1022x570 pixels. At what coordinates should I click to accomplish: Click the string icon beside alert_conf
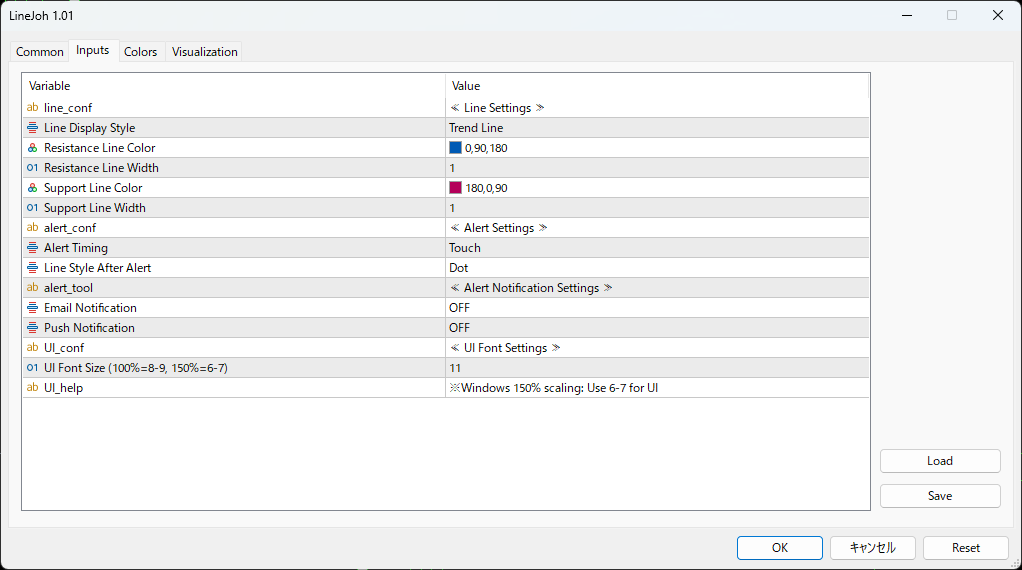pyautogui.click(x=33, y=227)
